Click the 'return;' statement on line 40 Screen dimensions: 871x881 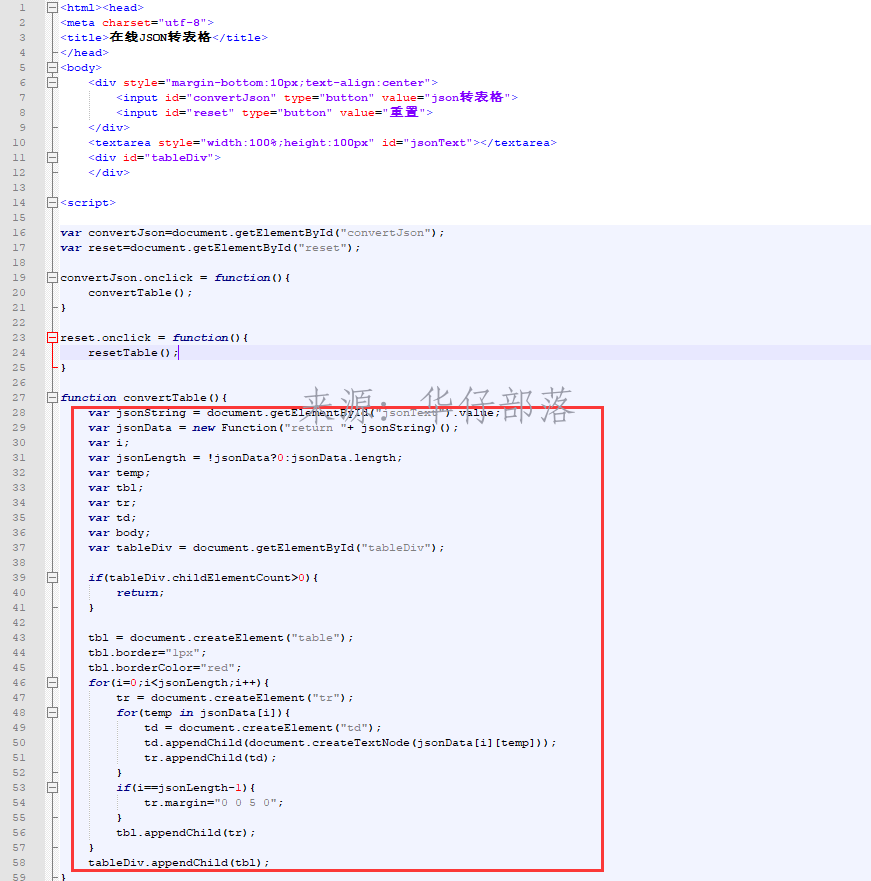coord(140,593)
